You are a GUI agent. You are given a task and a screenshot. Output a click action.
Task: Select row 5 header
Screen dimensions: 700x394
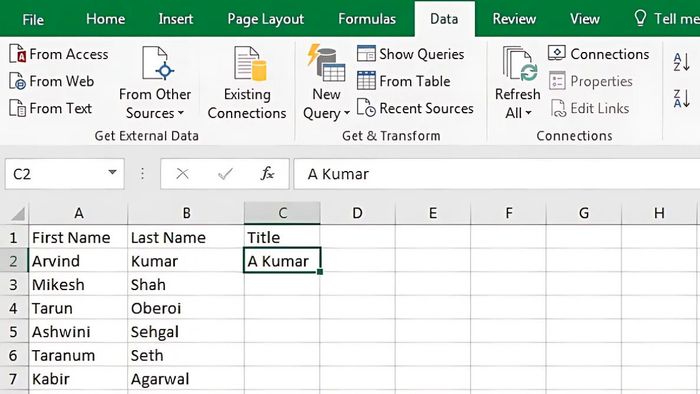pyautogui.click(x=13, y=332)
